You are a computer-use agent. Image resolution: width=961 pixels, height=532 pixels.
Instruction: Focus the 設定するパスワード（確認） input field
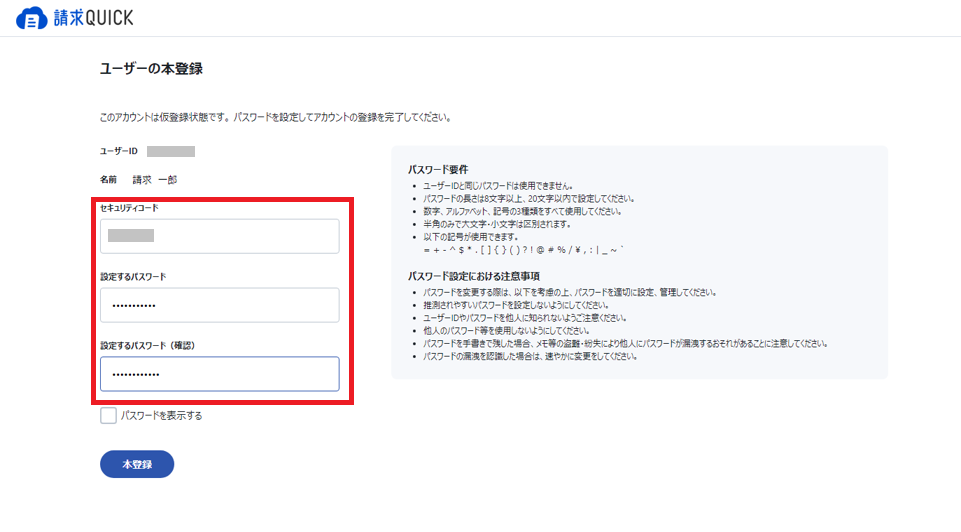219,373
